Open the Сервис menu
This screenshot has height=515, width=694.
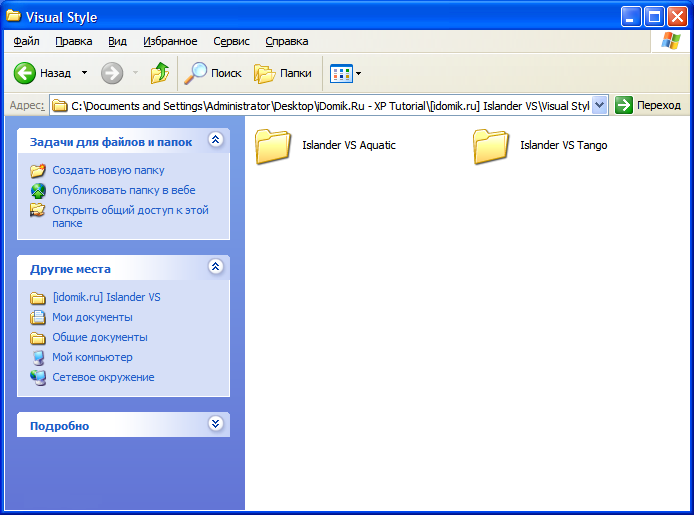(232, 41)
